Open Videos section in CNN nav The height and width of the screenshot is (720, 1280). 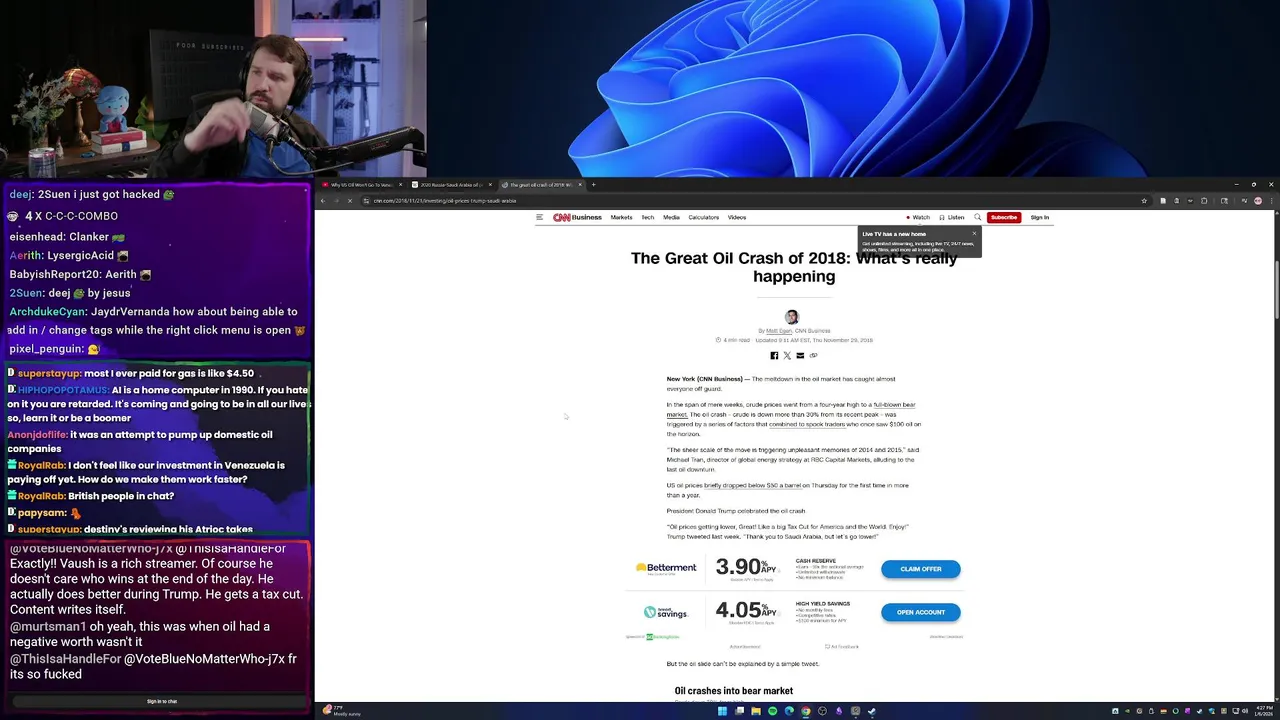pos(737,217)
